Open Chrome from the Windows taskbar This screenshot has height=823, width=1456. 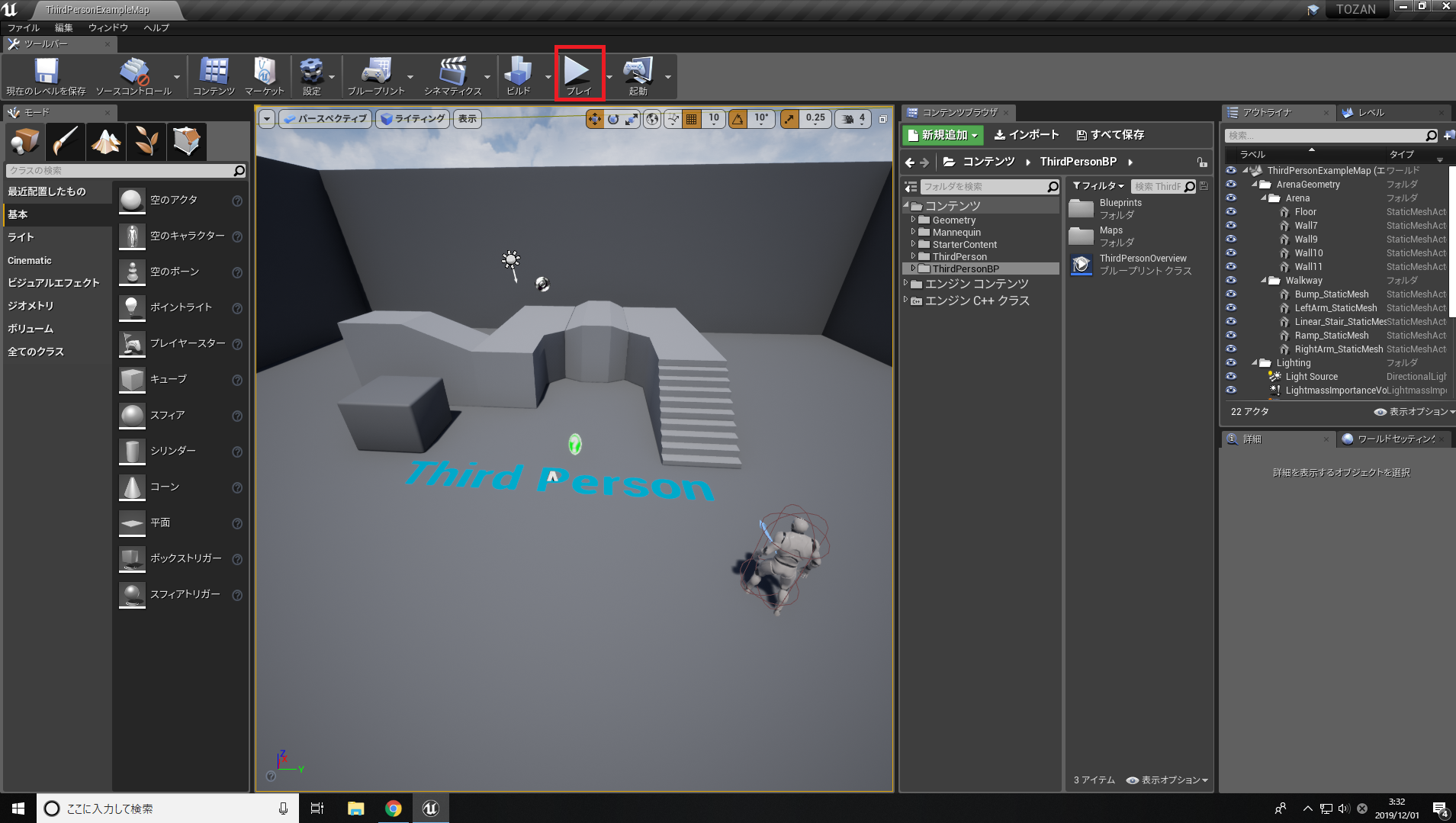pyautogui.click(x=394, y=809)
